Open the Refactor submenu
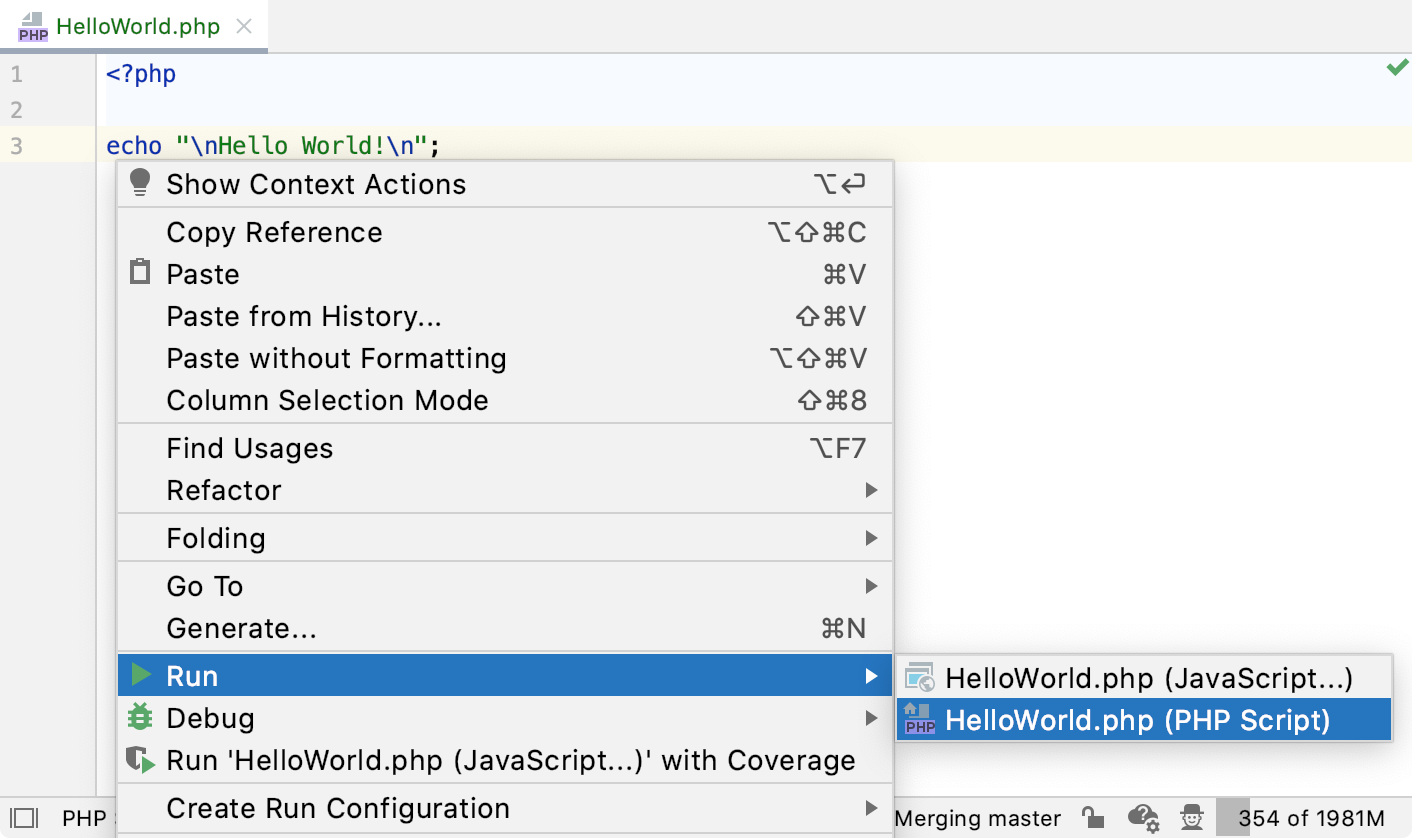 [505, 490]
